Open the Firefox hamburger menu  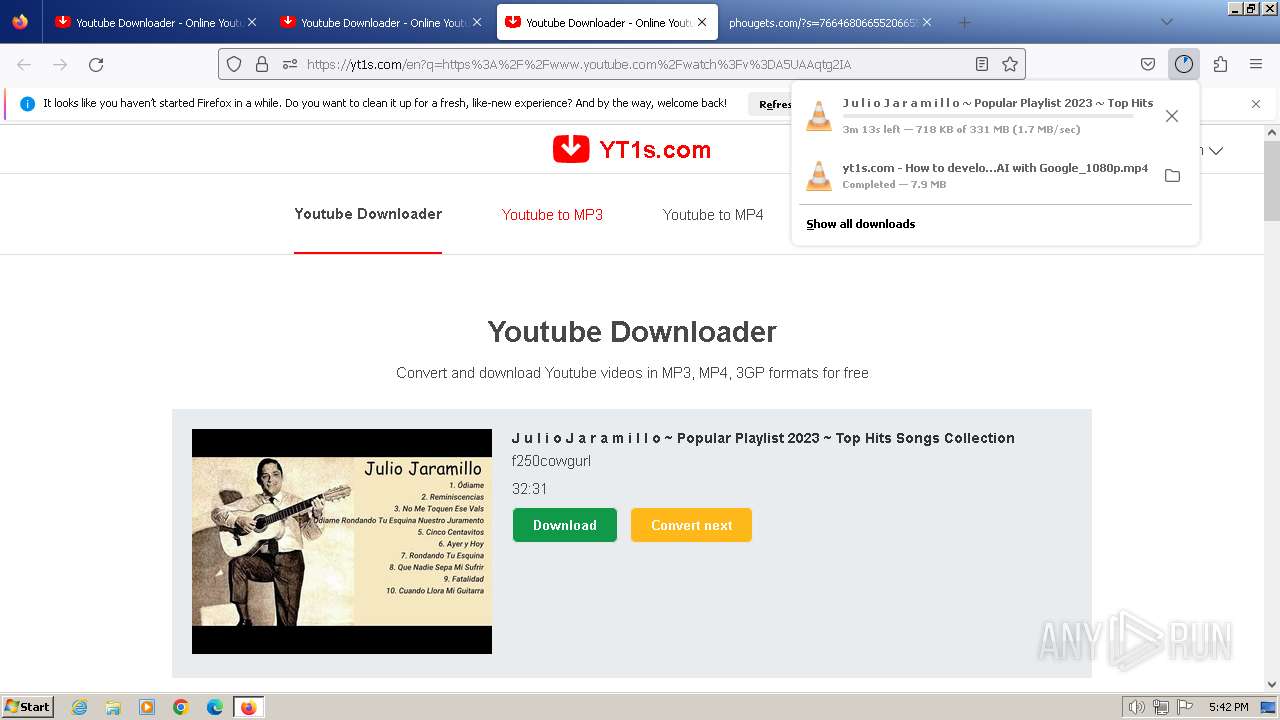point(1256,64)
